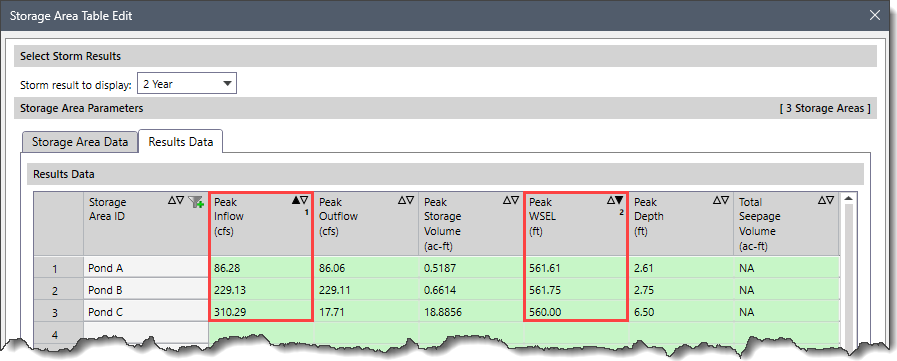The image size is (897, 361).
Task: Click the table scrollbar up arrow
Action: pos(848,198)
